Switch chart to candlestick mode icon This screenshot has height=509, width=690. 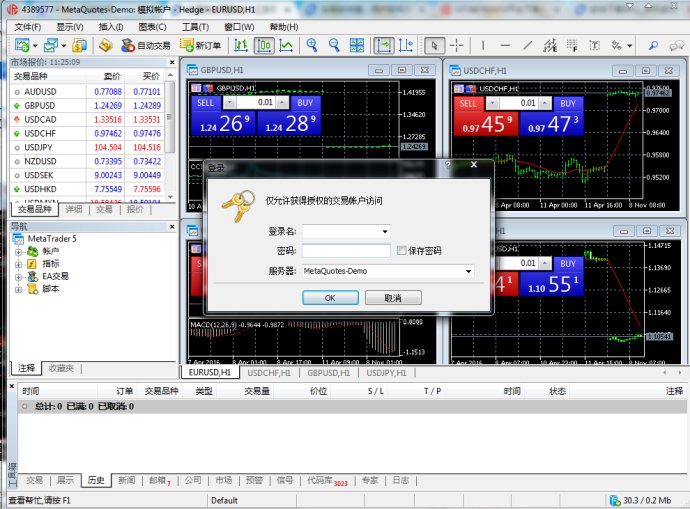pos(264,45)
